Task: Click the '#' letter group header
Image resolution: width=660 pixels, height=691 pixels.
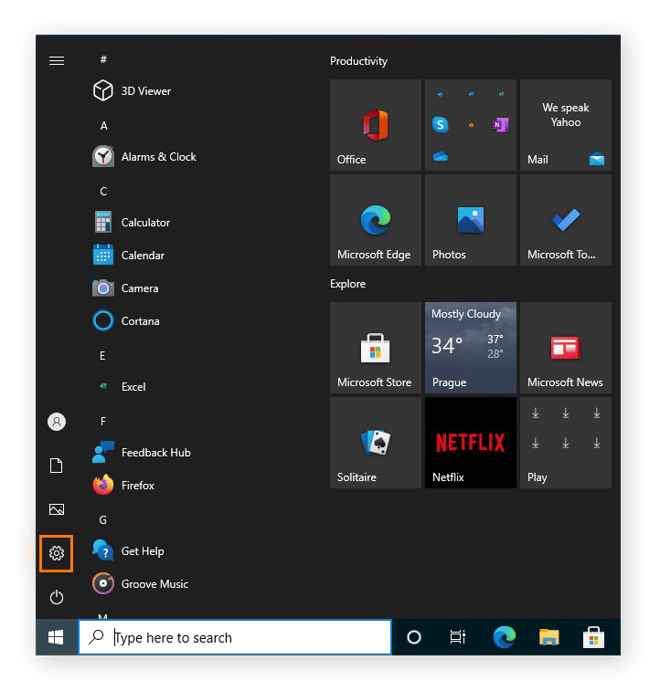Action: [x=103, y=59]
